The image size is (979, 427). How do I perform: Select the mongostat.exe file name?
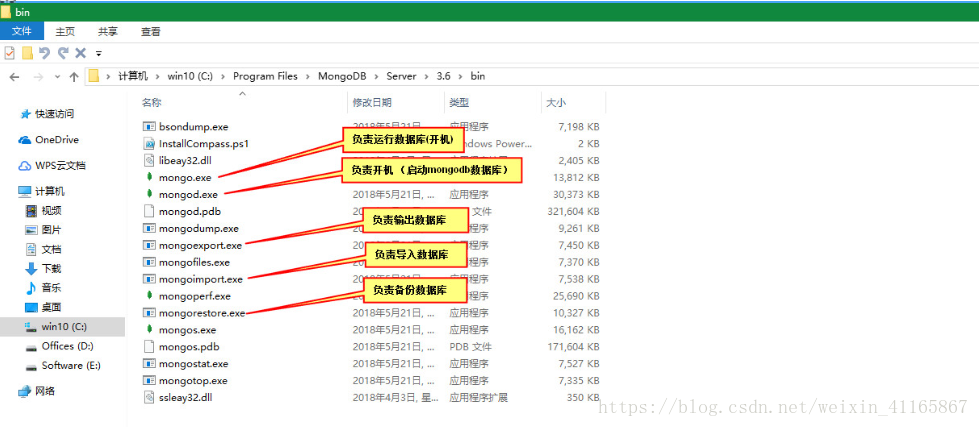pyautogui.click(x=194, y=363)
